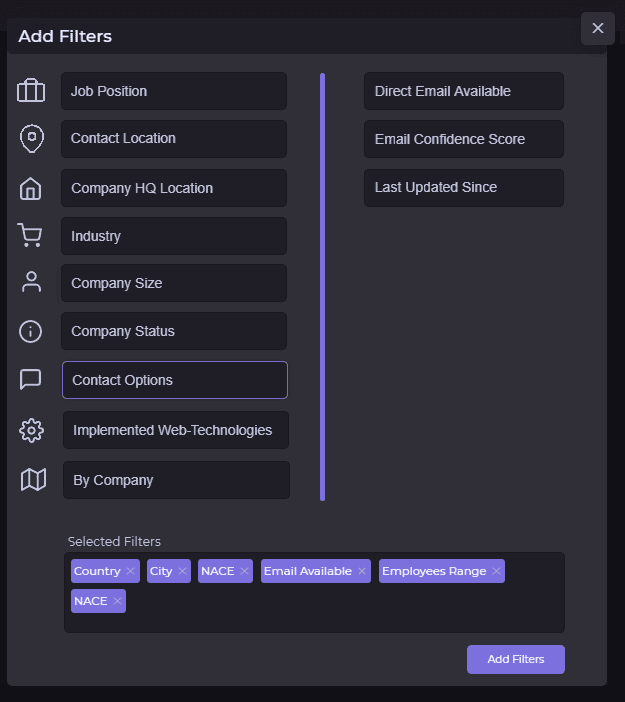
Task: Select the Last Updated Since filter
Action: [x=464, y=188]
